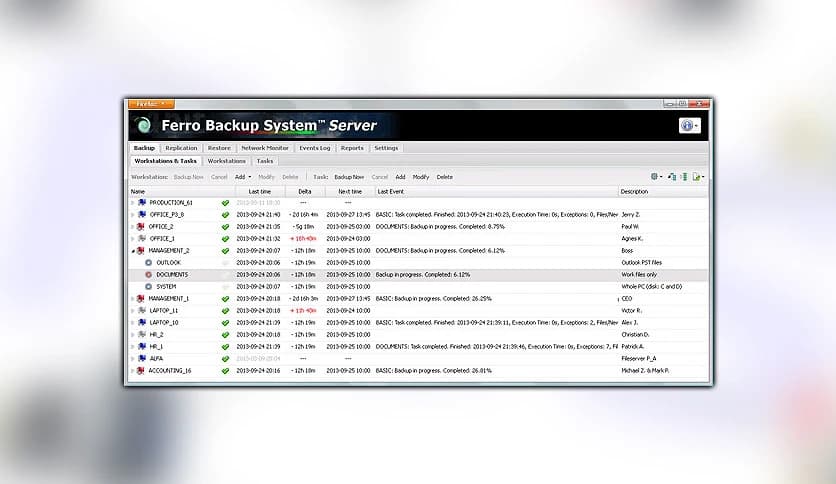This screenshot has width=836, height=484.
Task: Select the LAPTOP_11 row label
Action: [x=164, y=310]
